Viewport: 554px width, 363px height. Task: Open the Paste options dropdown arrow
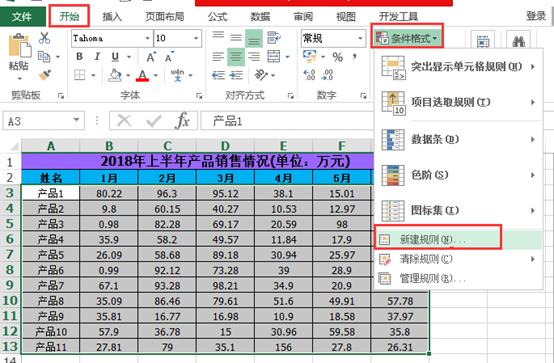(x=19, y=78)
